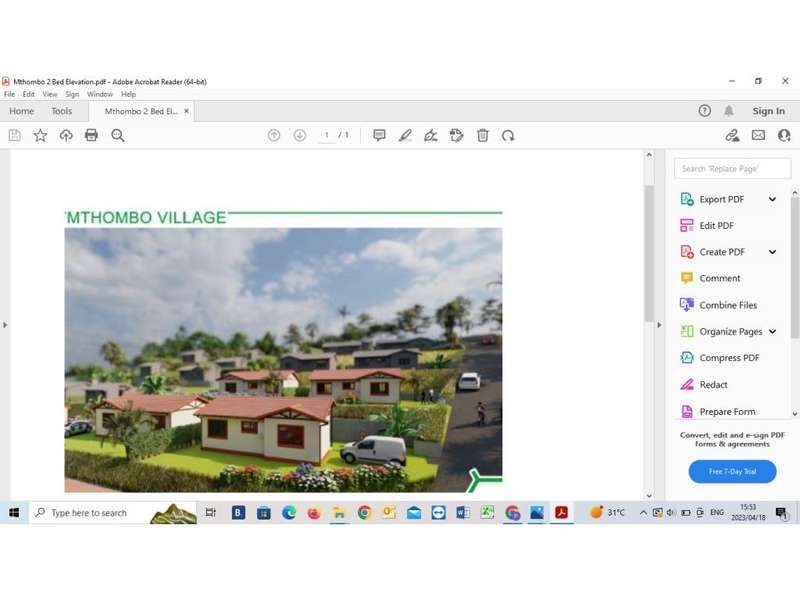Open the find text magnifier
Viewport: 800px width, 600px height.
(x=118, y=135)
